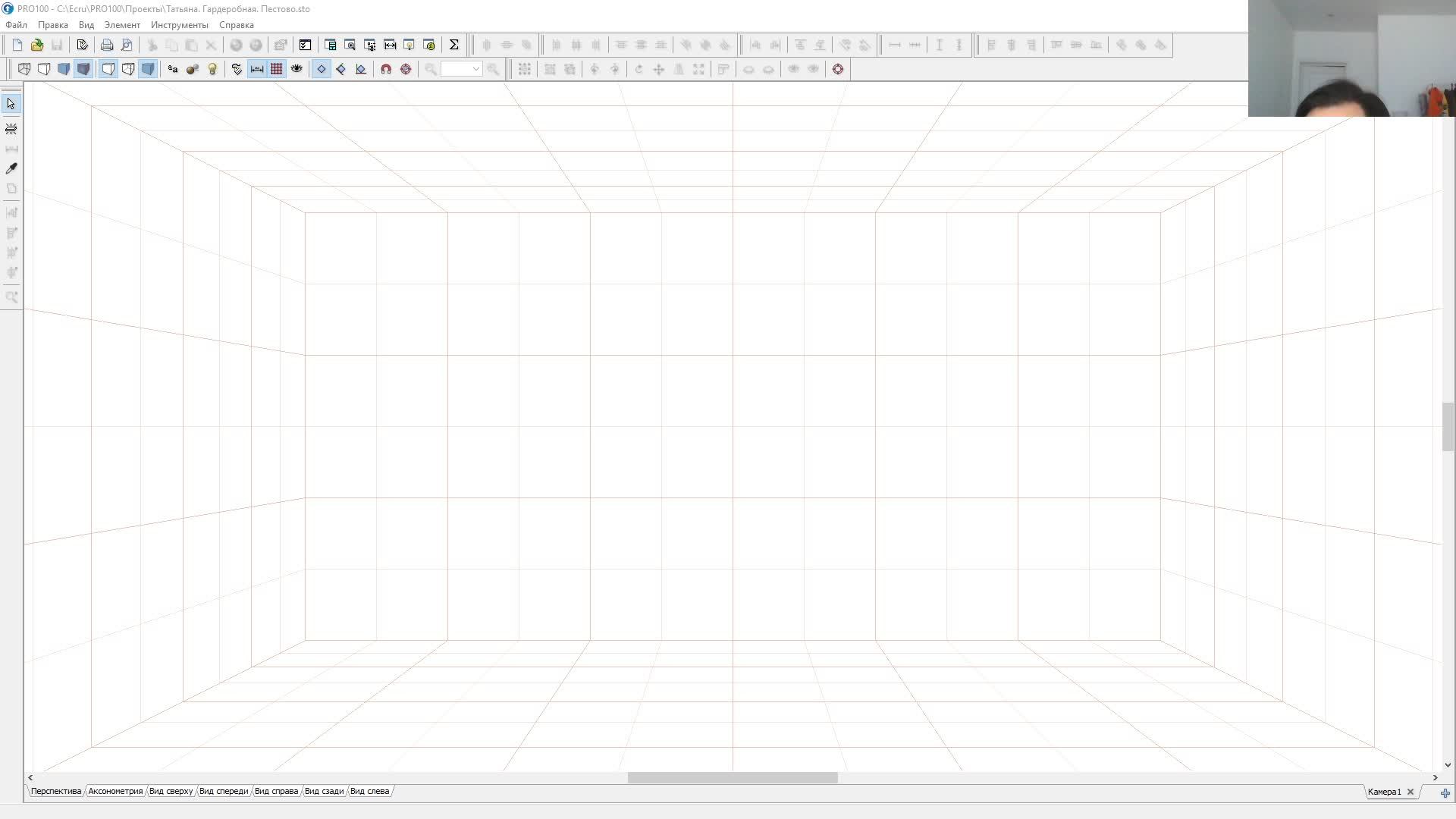This screenshot has height=819, width=1456.
Task: Toggle the dimensions display button
Action: (x=257, y=69)
